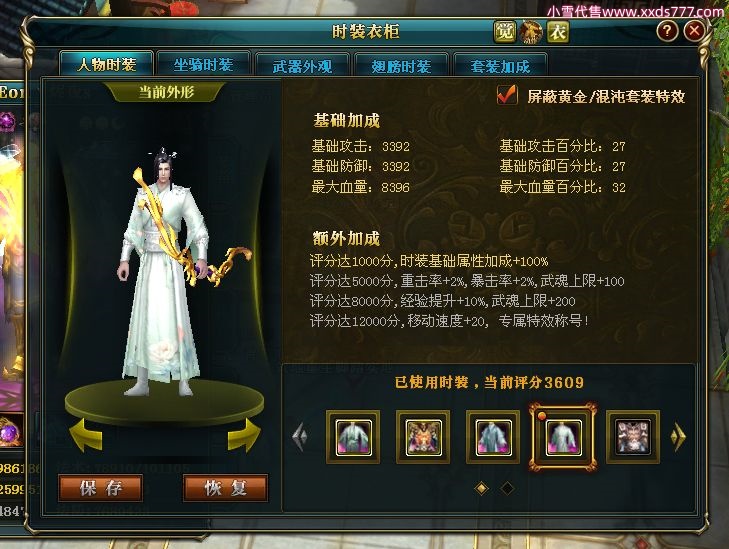Select the third blue robe costume icon

tap(493, 437)
